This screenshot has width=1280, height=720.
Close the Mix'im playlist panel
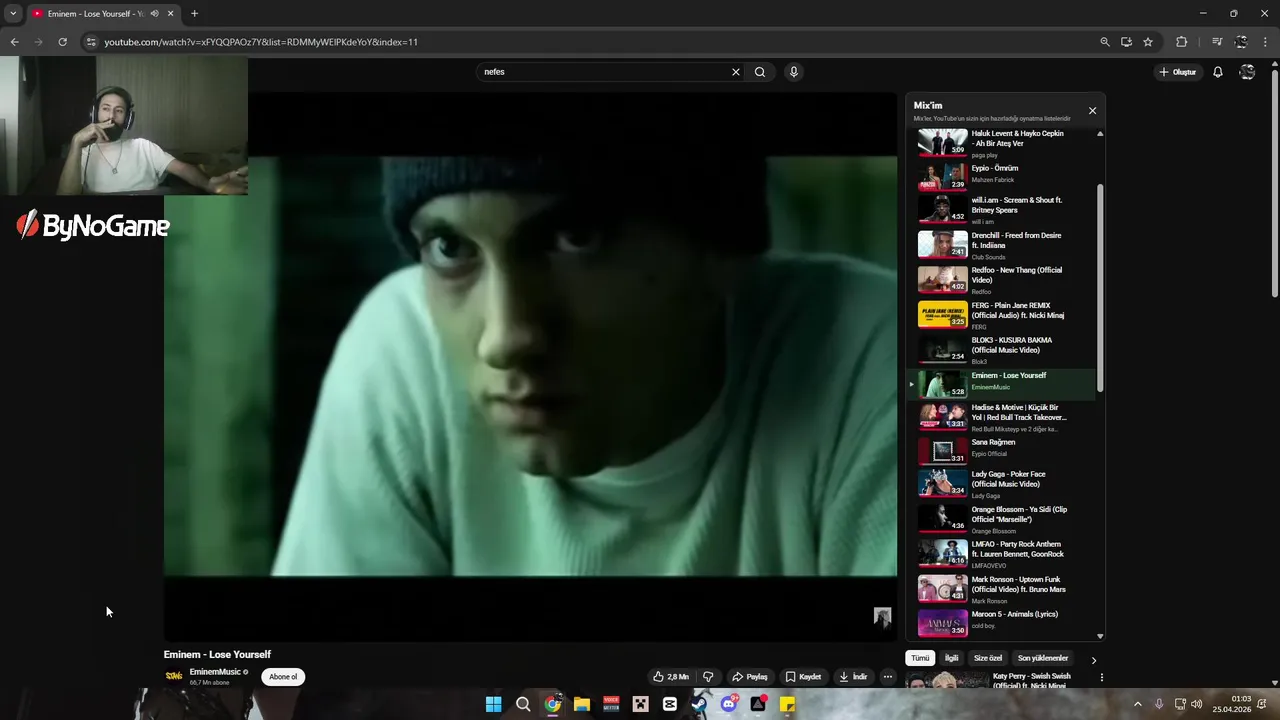pos(1092,111)
